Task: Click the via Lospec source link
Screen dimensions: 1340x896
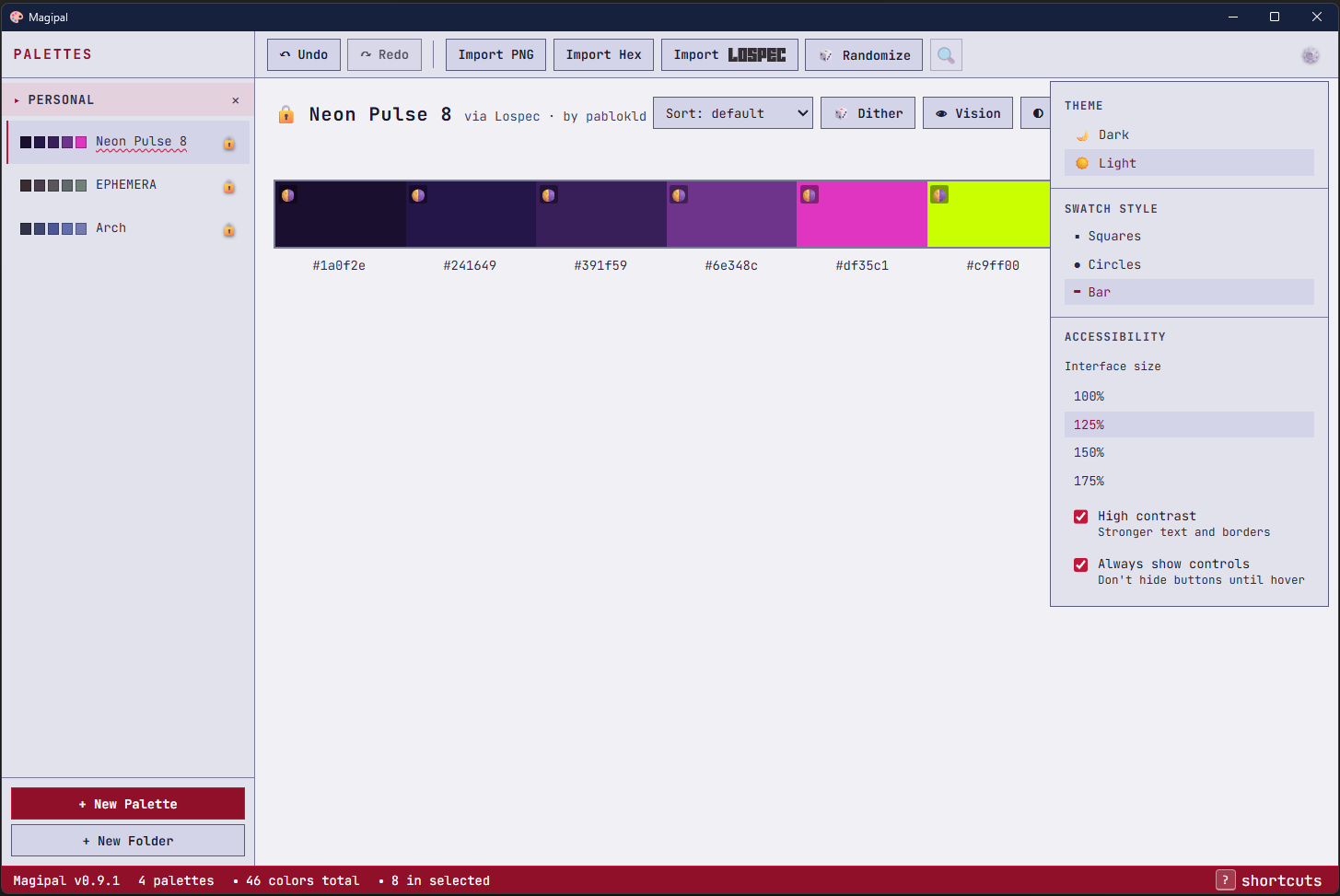Action: click(502, 116)
